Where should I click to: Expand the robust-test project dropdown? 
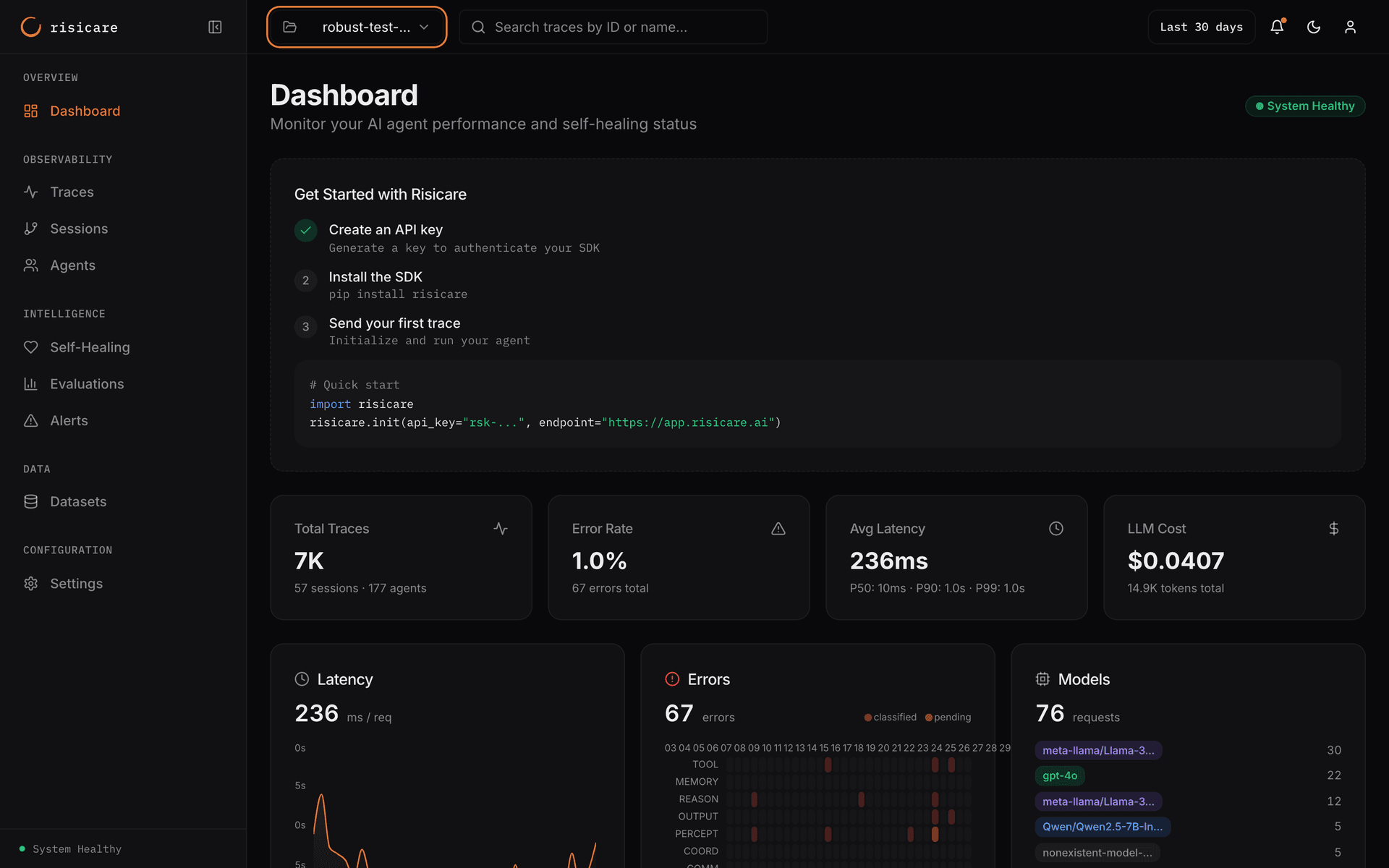pyautogui.click(x=356, y=27)
